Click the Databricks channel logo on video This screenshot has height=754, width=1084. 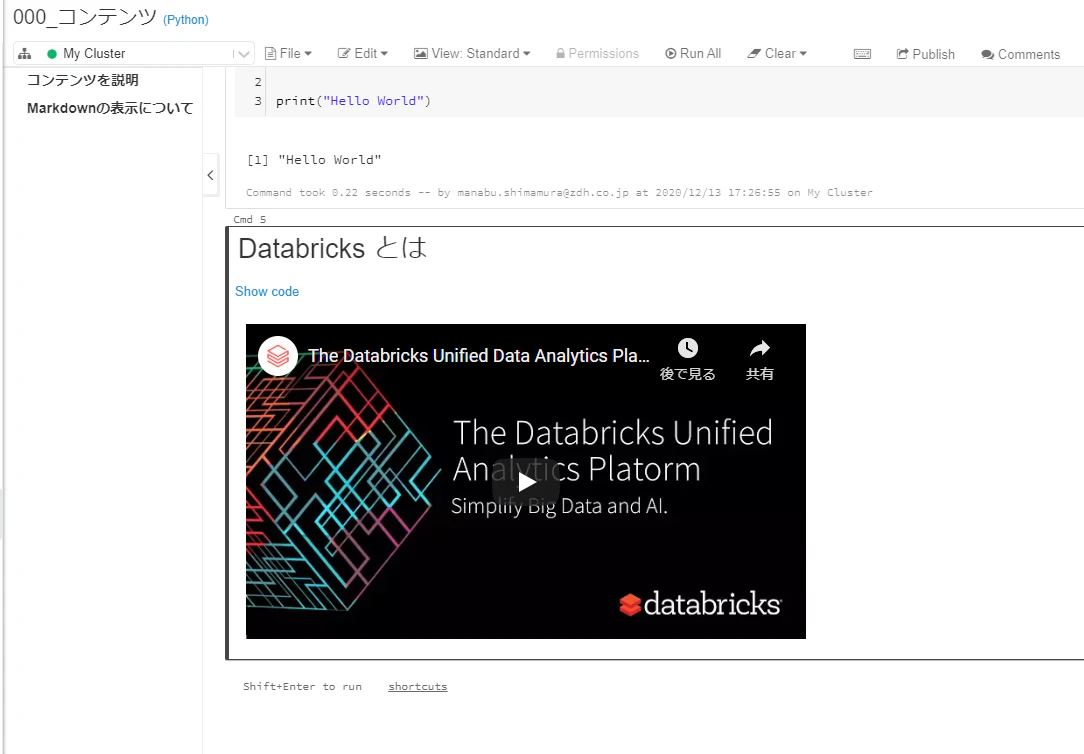278,356
